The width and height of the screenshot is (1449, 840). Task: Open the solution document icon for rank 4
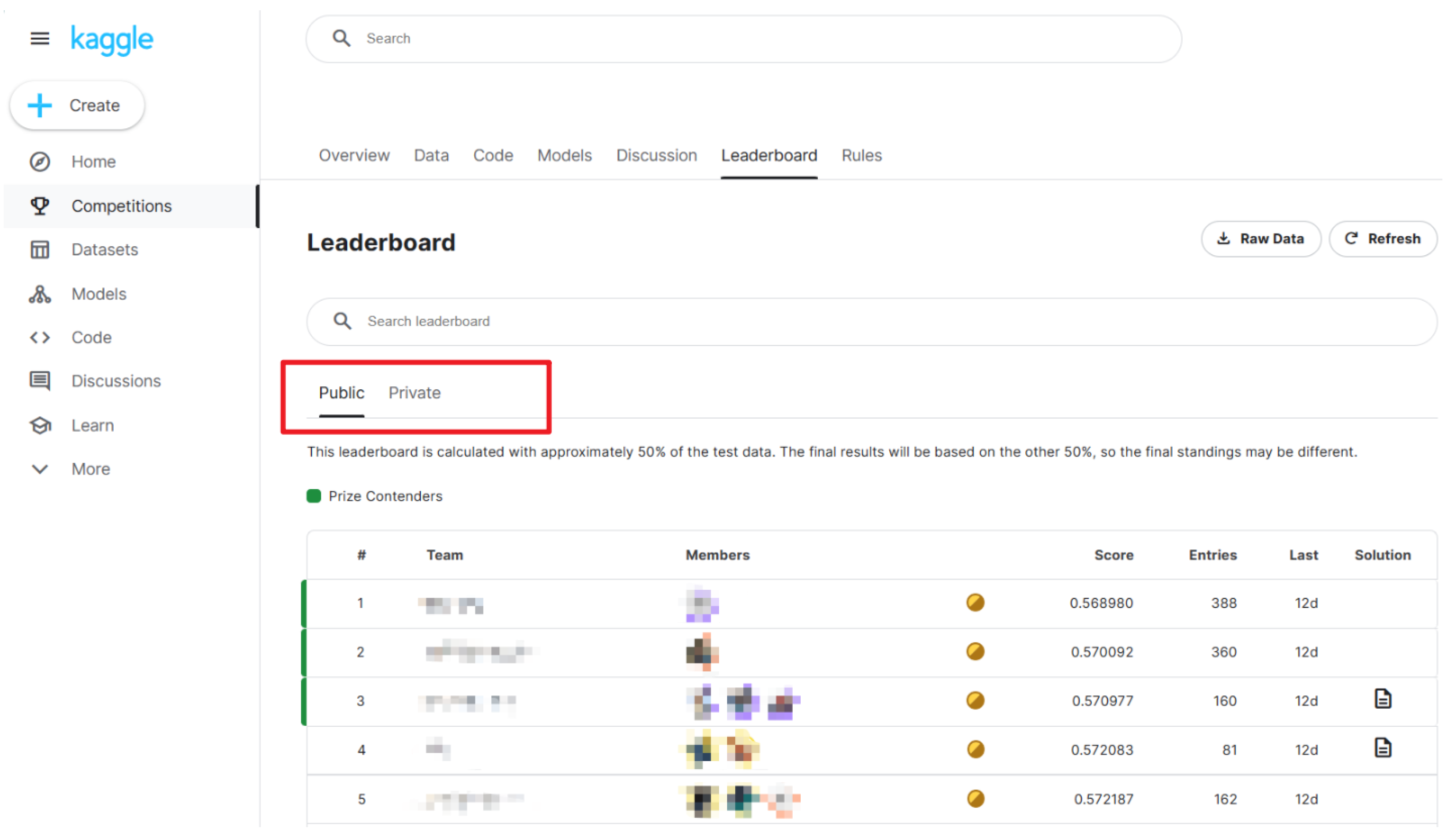pyautogui.click(x=1382, y=748)
